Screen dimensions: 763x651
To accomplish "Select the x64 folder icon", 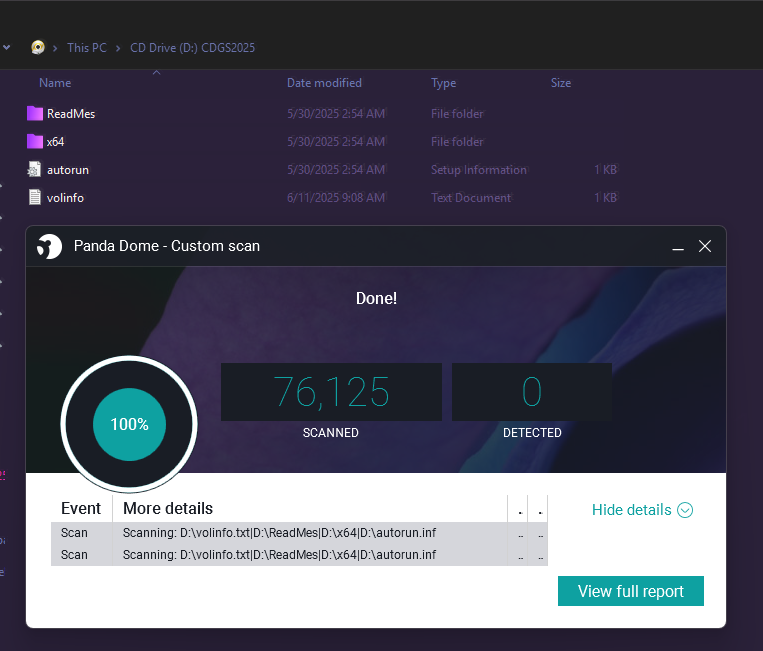I will pos(35,142).
